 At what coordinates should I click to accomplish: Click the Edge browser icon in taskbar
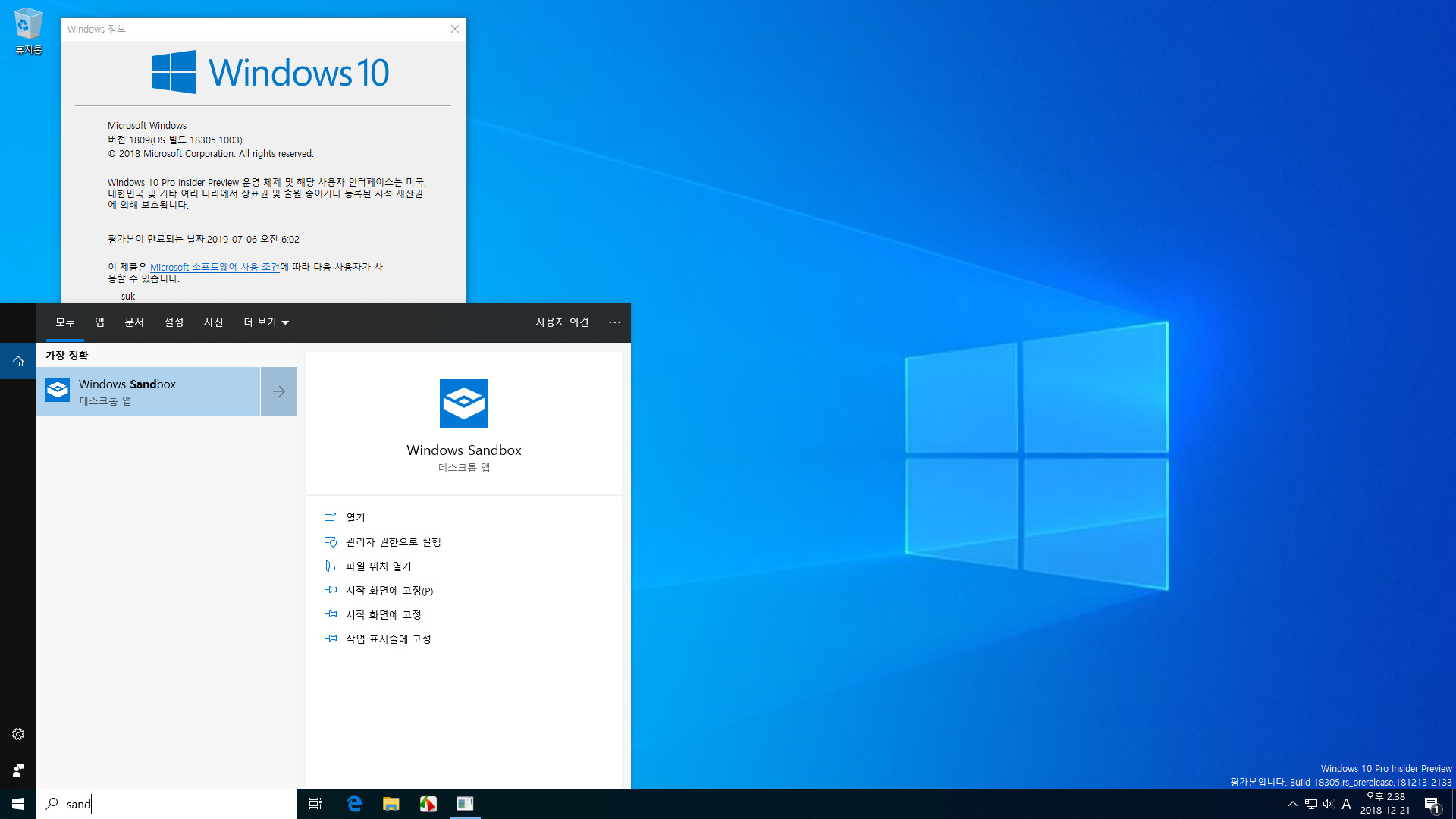(x=355, y=804)
